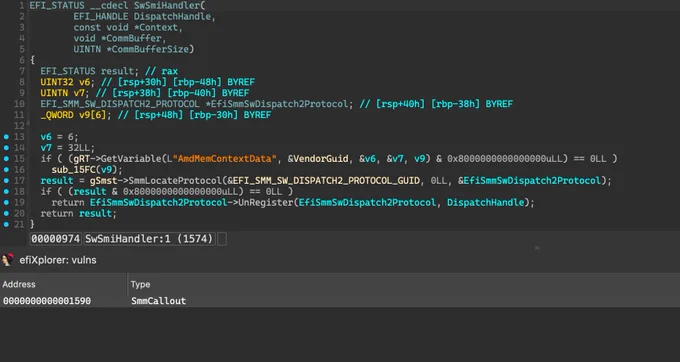The width and height of the screenshot is (680, 362).
Task: Click the breakpoint dot on line 19
Action: tap(6, 202)
